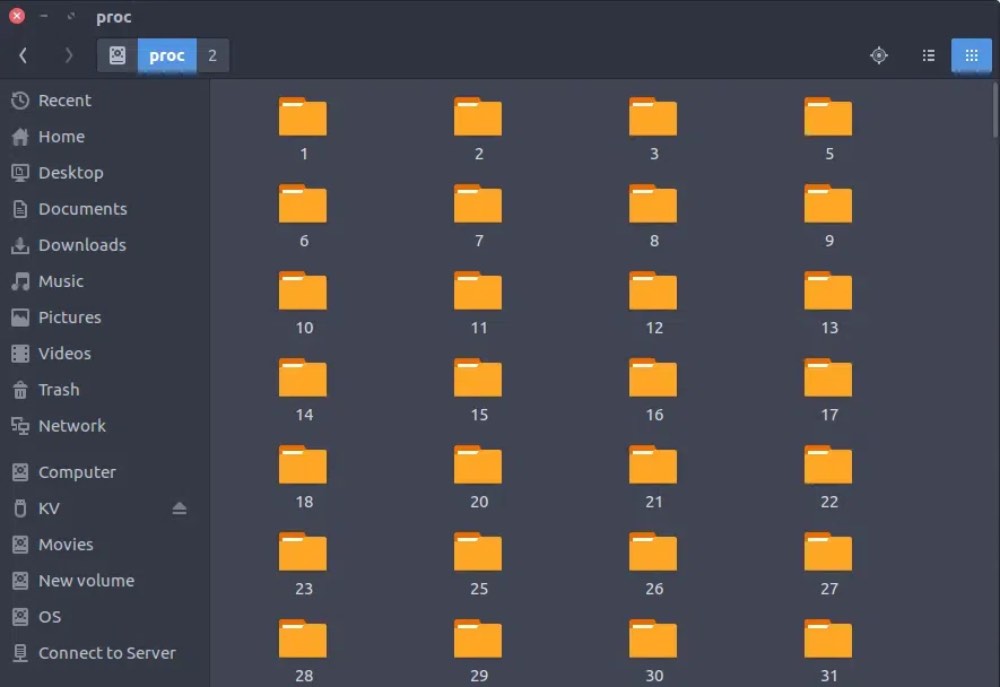This screenshot has width=1000, height=687.
Task: Switch to list view
Action: [928, 55]
